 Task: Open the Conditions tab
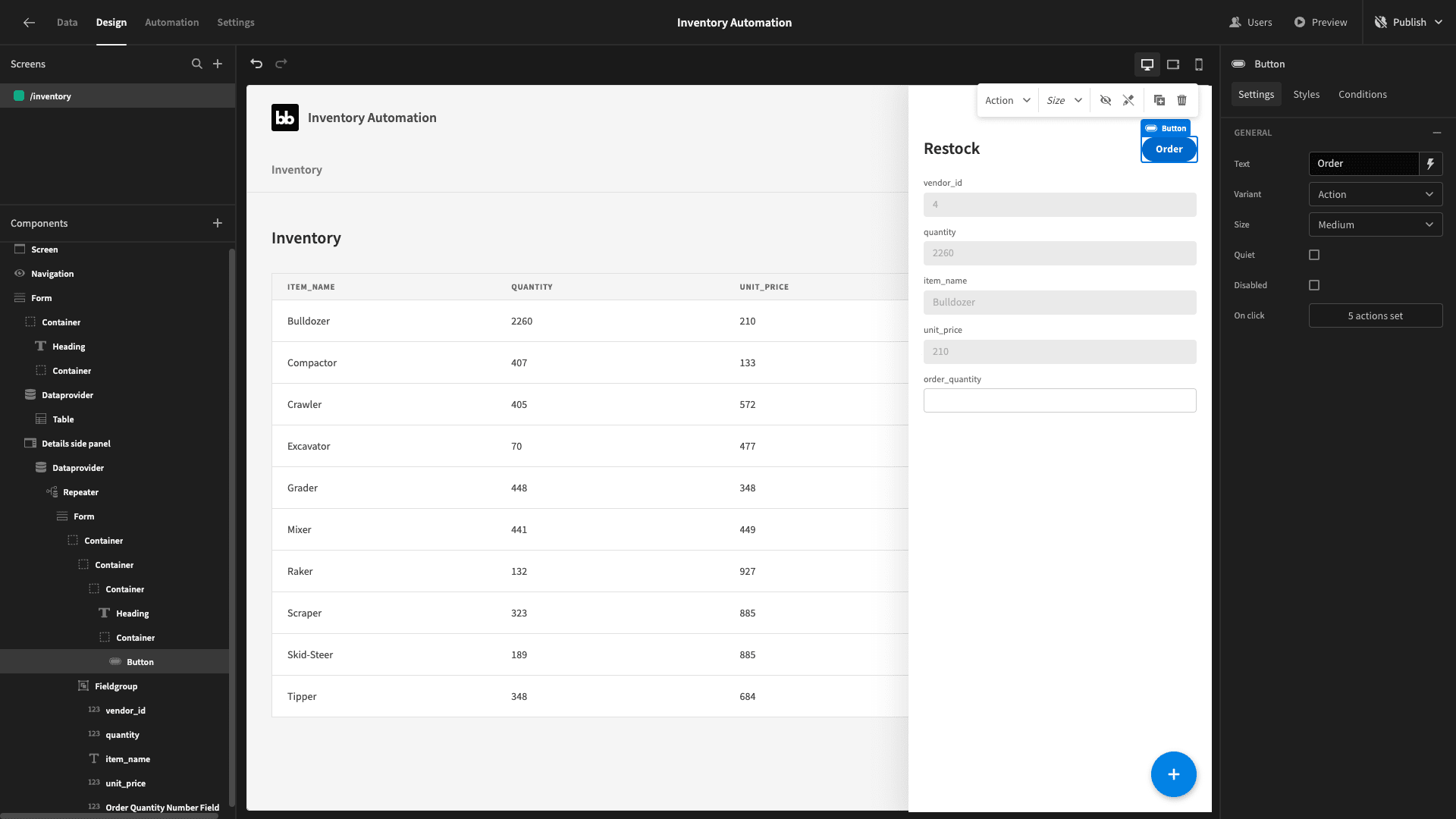1363,94
